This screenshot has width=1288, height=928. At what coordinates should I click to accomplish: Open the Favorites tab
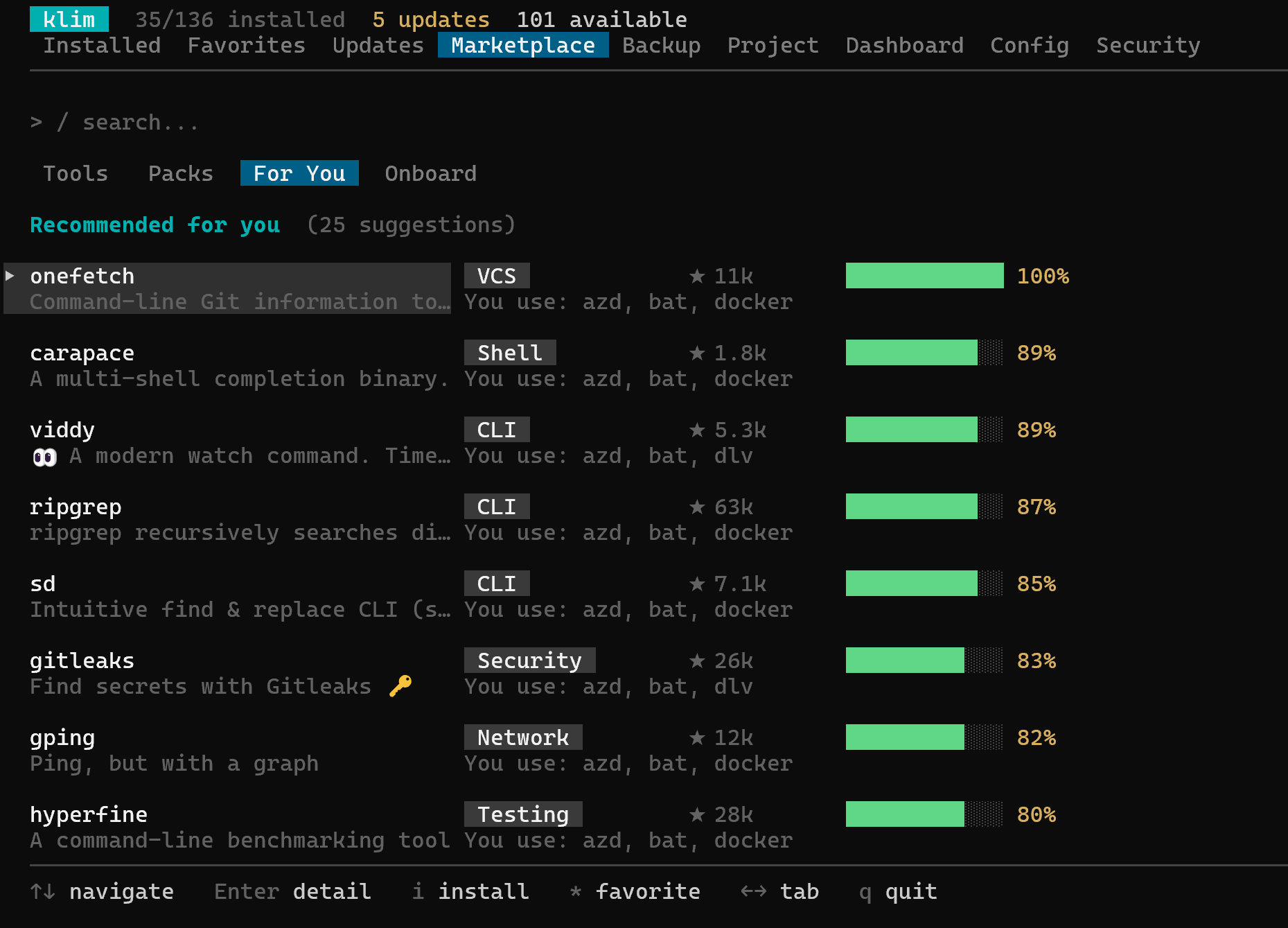click(x=247, y=46)
